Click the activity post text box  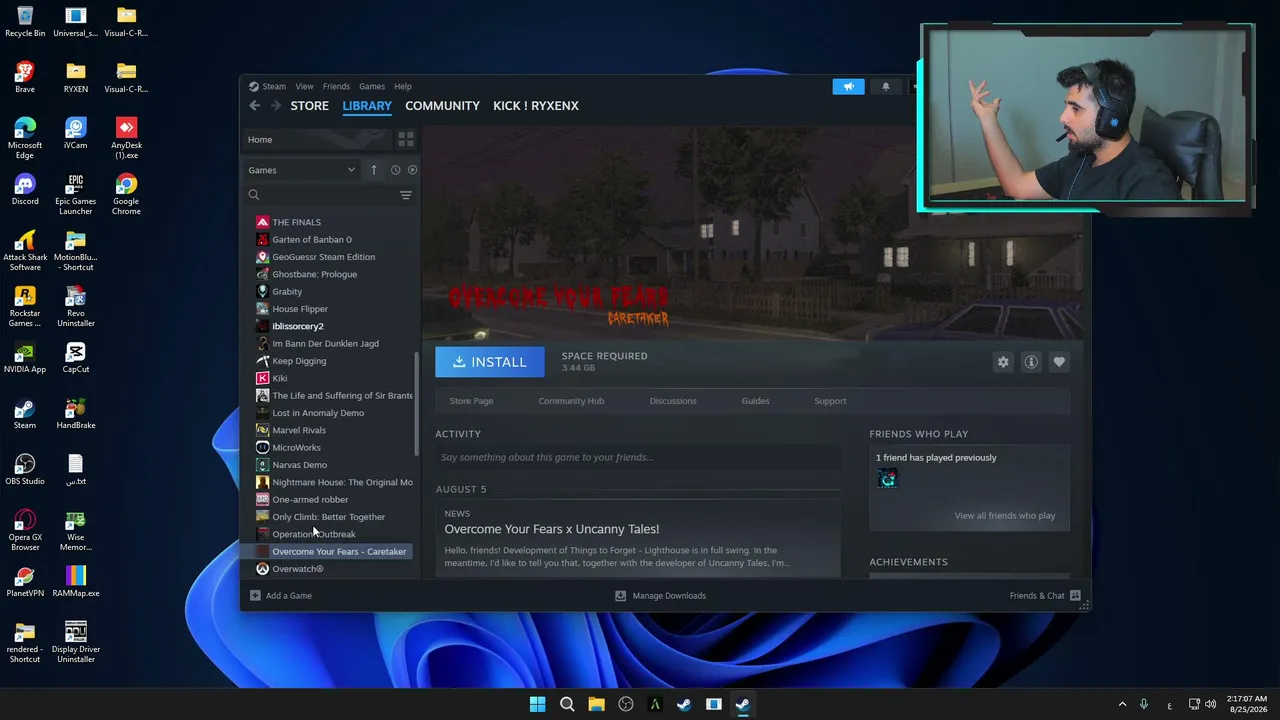[x=638, y=457]
